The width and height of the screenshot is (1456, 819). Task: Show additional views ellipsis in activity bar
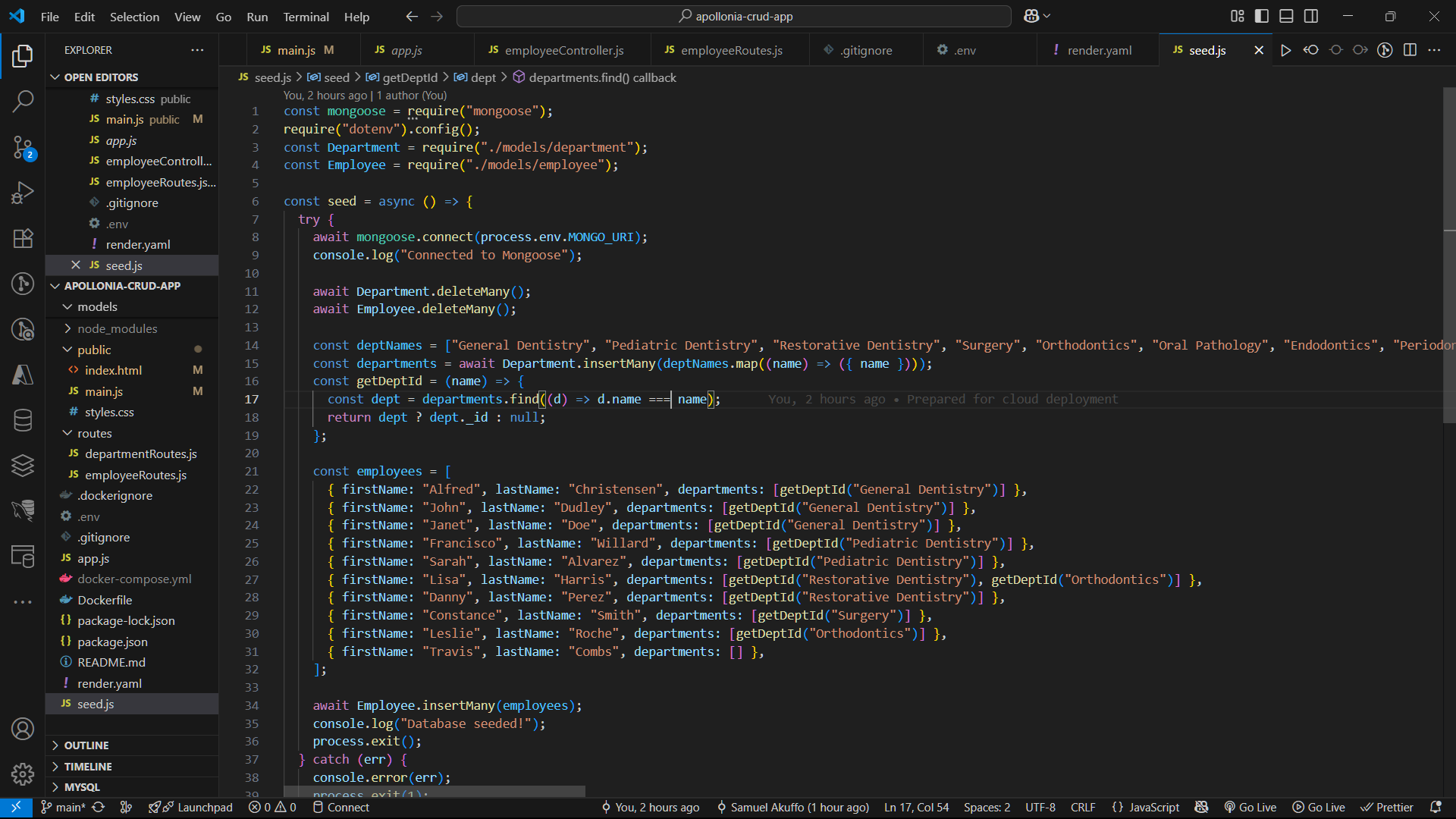[23, 602]
